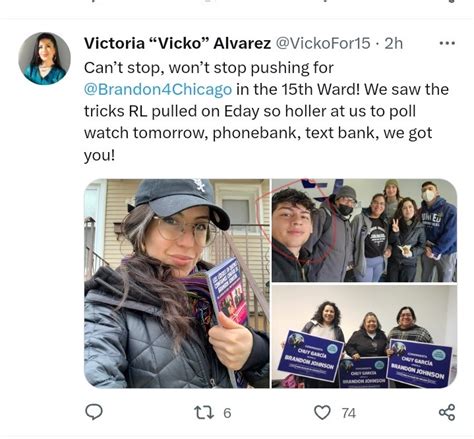Viewport: 474px width, 439px height.
Task: Enlarge the group photo with peace sign
Action: point(364,230)
